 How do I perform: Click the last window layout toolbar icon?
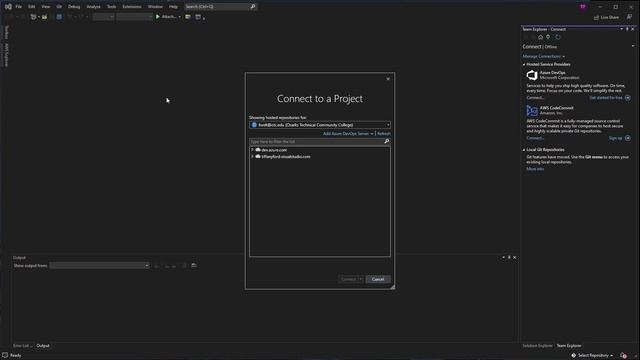click(x=198, y=17)
